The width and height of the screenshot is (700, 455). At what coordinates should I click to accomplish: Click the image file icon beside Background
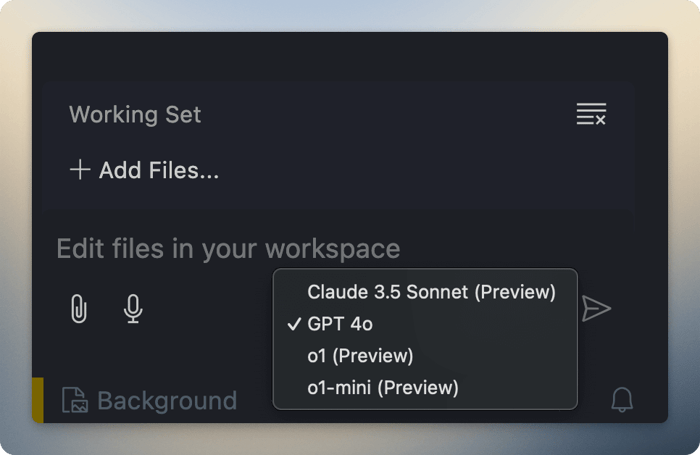tap(75, 400)
